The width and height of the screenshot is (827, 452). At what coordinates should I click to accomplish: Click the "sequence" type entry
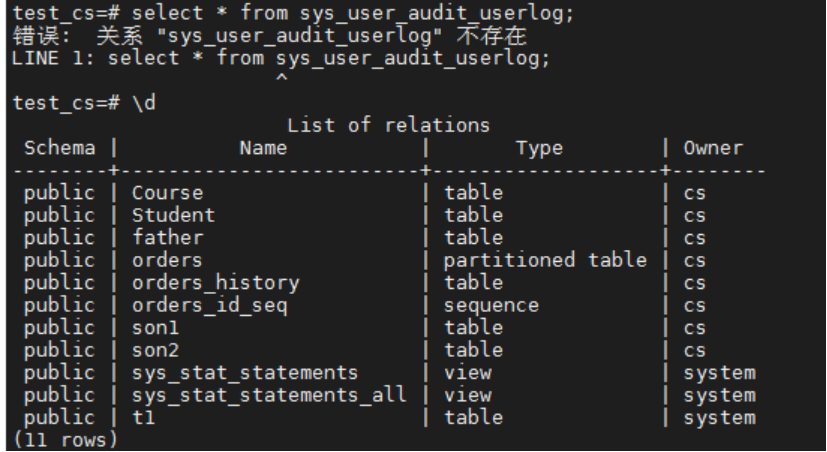491,305
